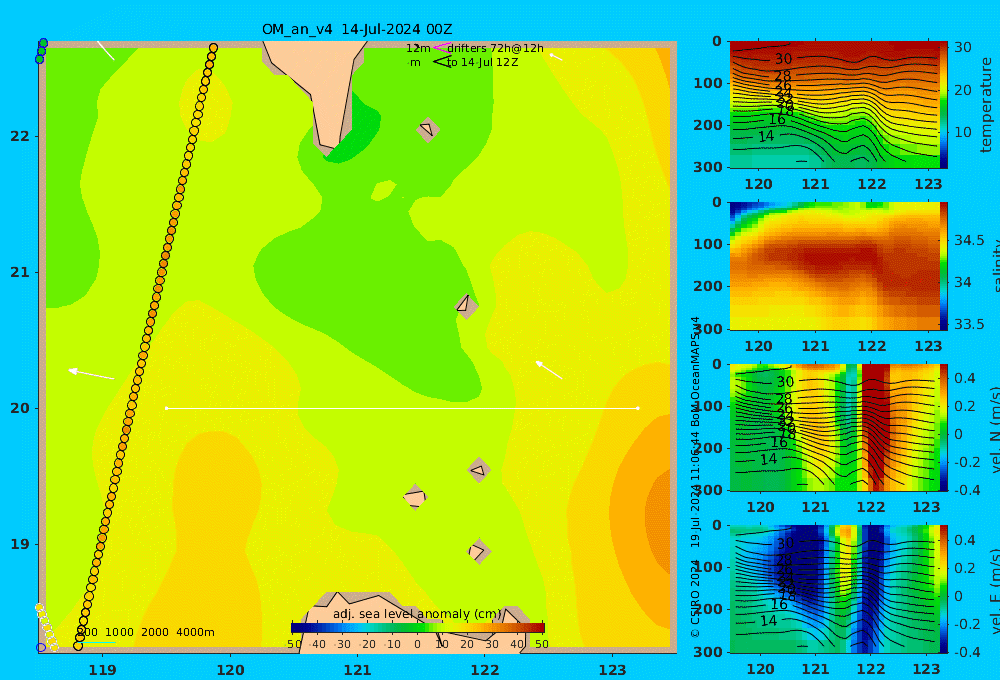The width and height of the screenshot is (1000, 680).
Task: Click the salinity colorbar
Action: (x=944, y=266)
